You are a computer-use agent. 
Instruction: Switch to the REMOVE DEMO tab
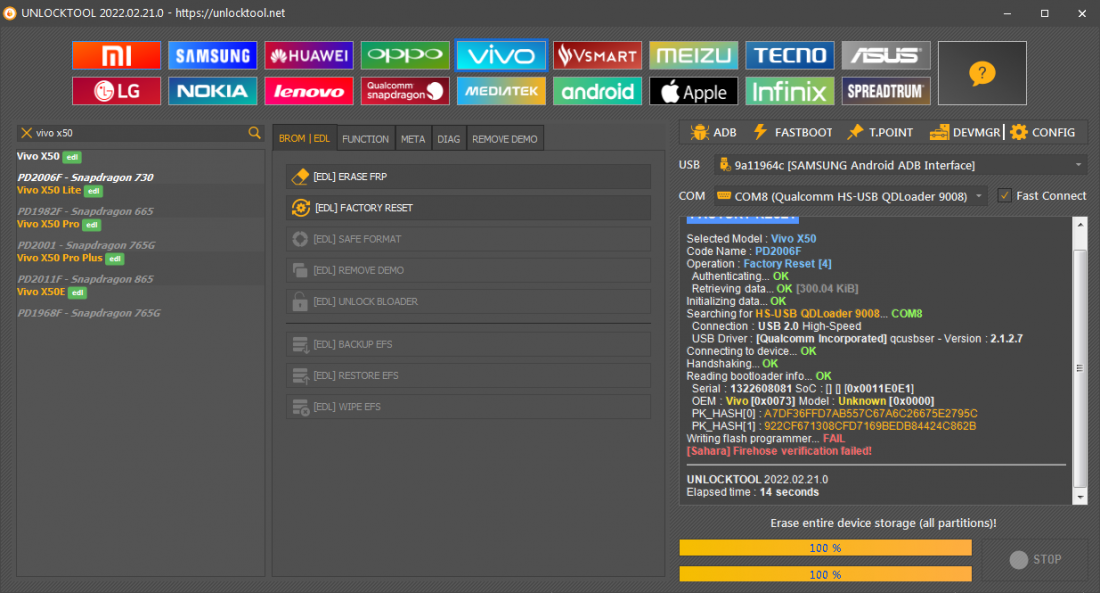(505, 139)
